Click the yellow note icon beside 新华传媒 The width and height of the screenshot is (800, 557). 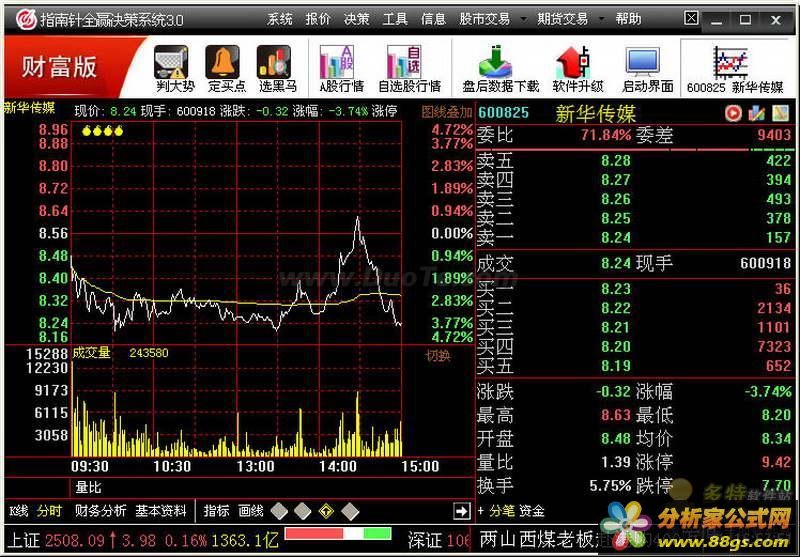coord(780,113)
